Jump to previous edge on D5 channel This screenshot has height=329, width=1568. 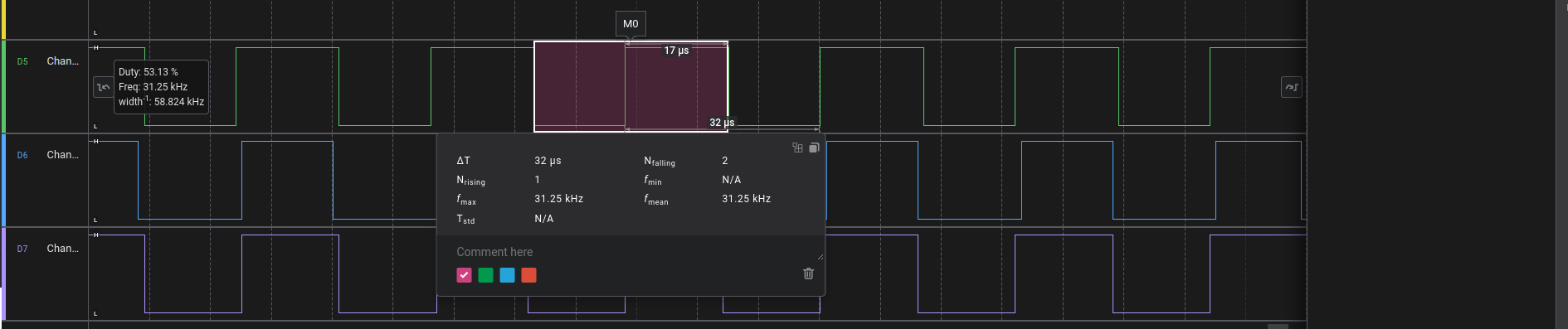(x=103, y=87)
